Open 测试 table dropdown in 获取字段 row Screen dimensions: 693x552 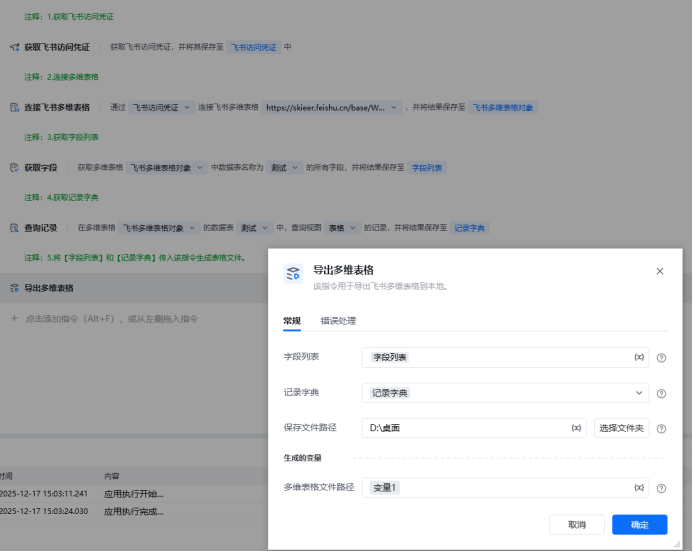(x=285, y=168)
